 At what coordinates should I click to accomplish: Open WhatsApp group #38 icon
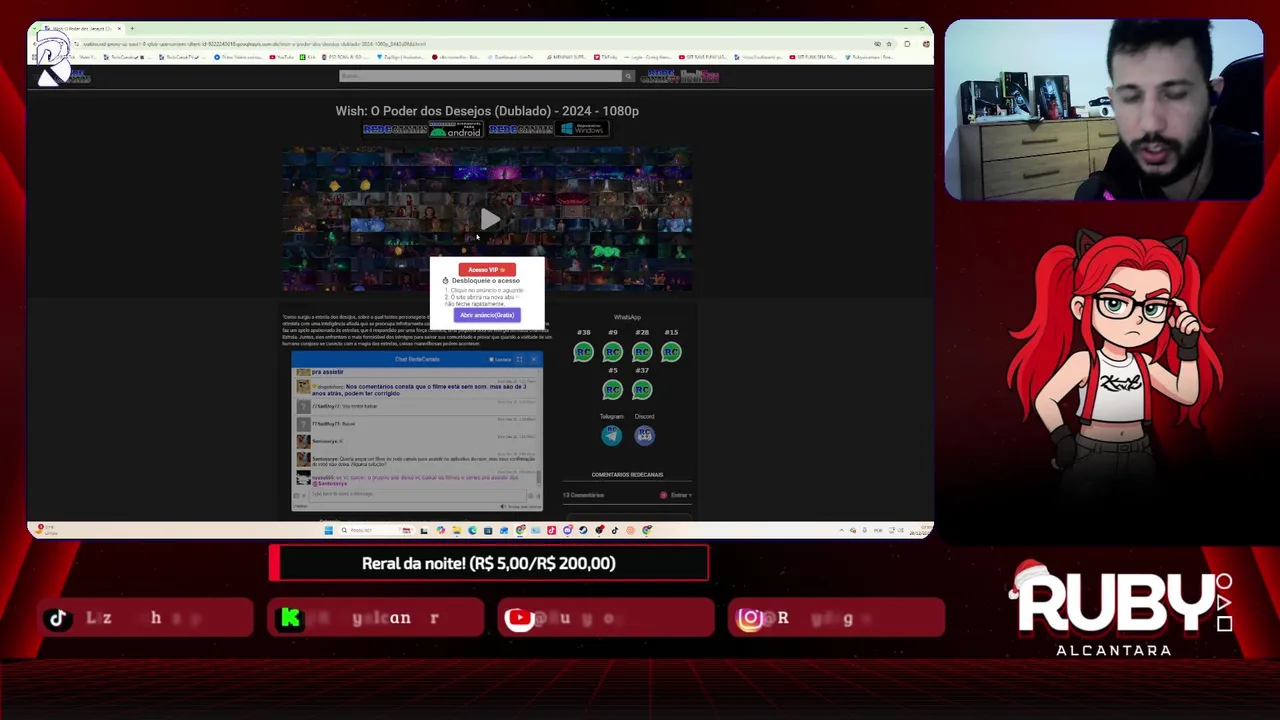tap(583, 352)
